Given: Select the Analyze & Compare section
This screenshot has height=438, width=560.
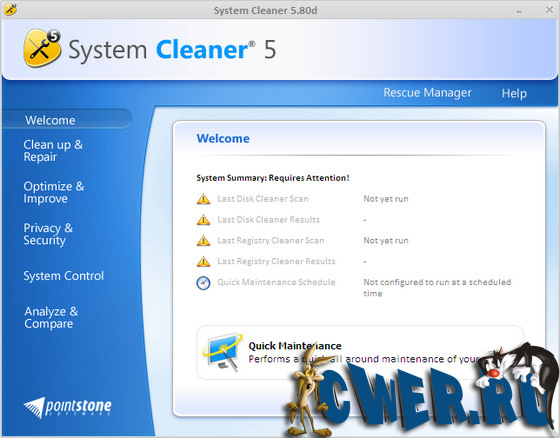Looking at the screenshot, I should [51, 317].
